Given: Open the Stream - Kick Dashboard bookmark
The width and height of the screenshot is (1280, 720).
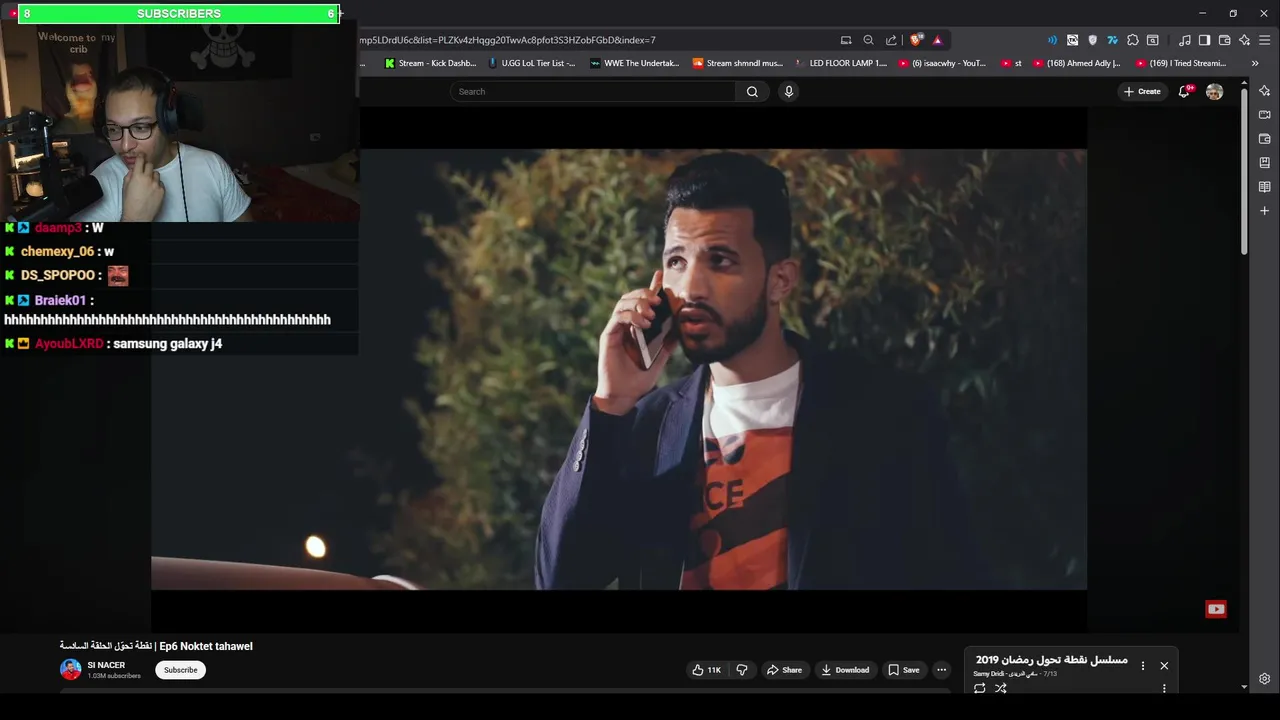Looking at the screenshot, I should point(431,63).
